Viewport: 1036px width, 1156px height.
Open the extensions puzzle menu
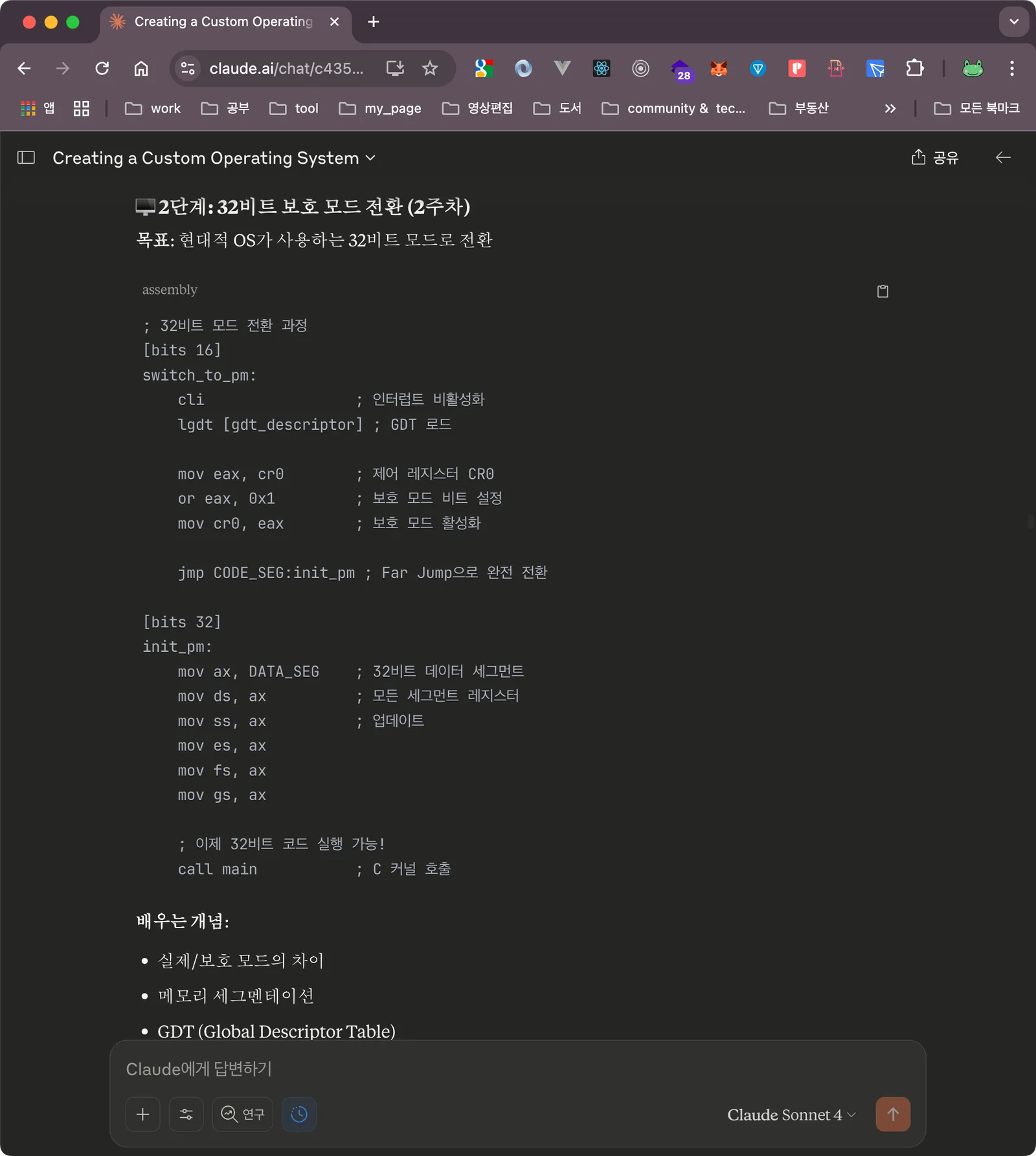[x=915, y=69]
